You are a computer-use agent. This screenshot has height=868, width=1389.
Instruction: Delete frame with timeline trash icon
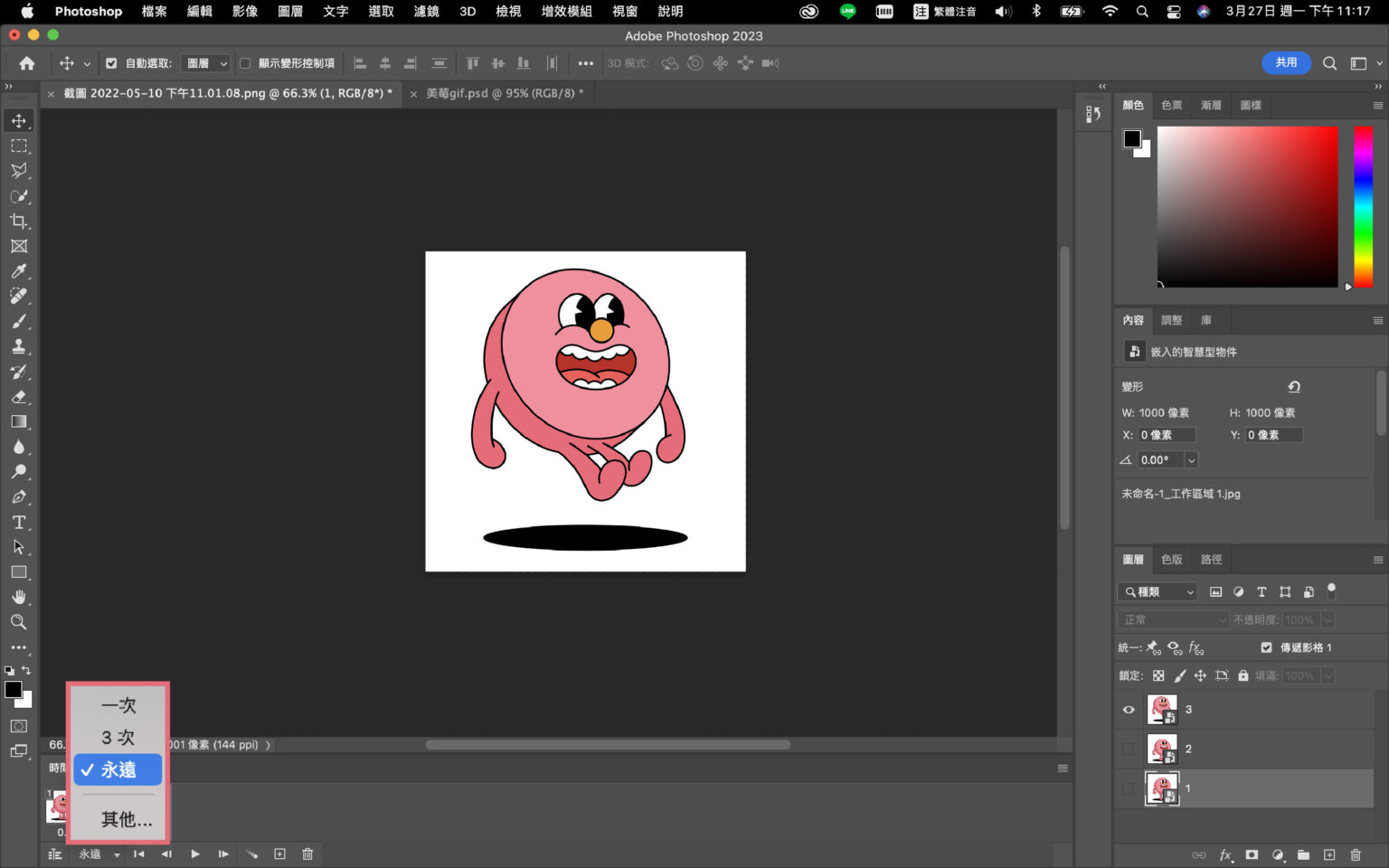pos(307,854)
